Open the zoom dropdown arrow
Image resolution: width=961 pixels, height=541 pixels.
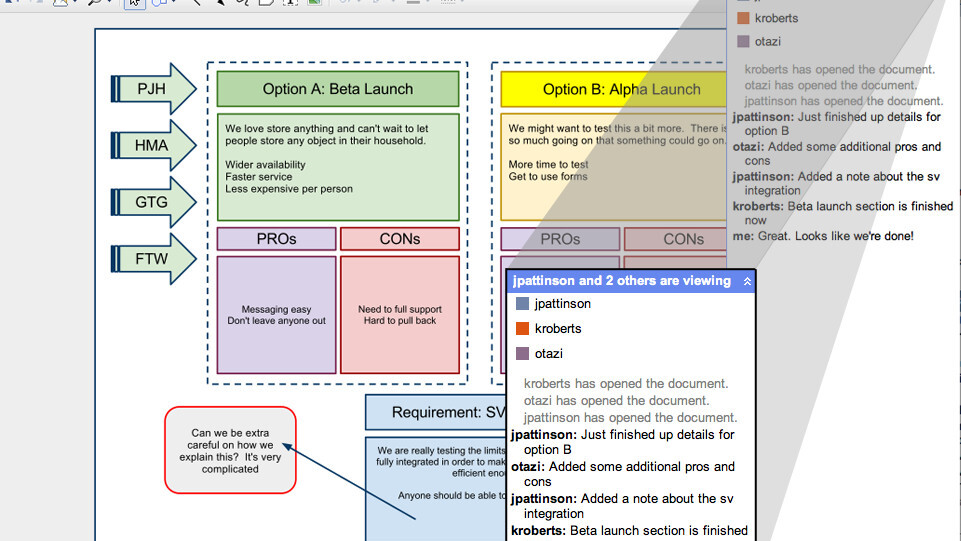coord(110,3)
